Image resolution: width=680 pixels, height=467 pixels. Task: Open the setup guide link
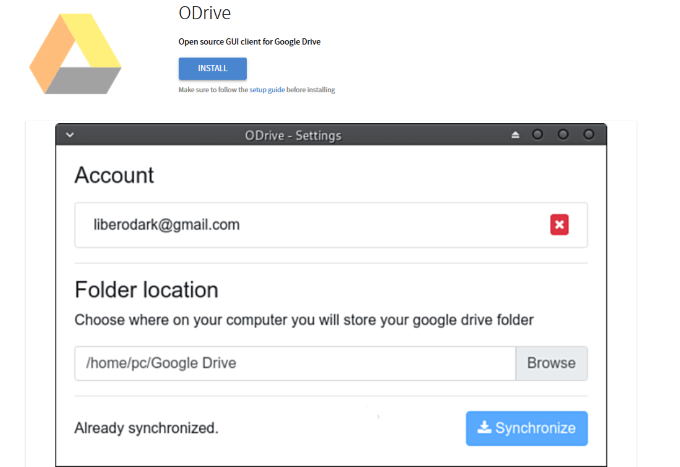(267, 90)
